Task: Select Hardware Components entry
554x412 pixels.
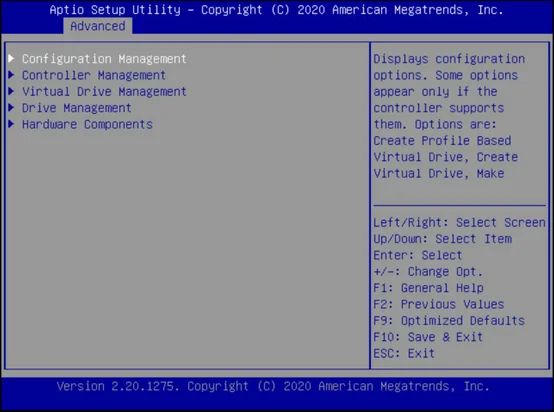Action: coord(87,124)
